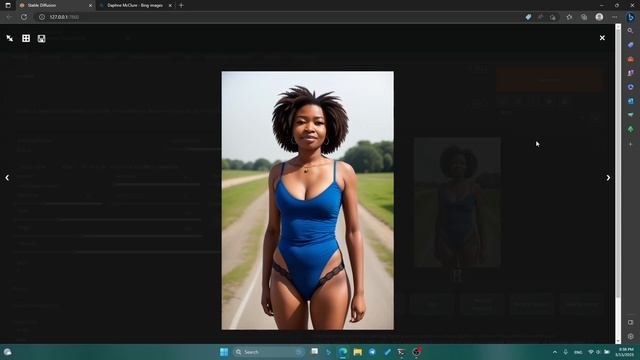
Task: Click the enlarged generated image in lightbox
Action: pyautogui.click(x=308, y=200)
